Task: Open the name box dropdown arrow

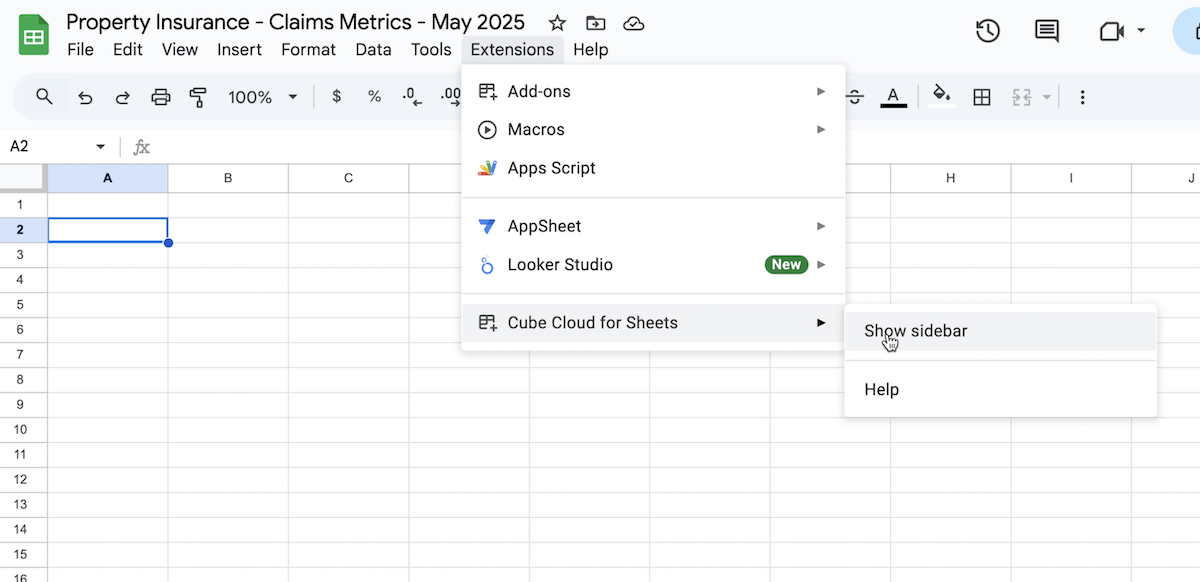Action: (x=100, y=147)
